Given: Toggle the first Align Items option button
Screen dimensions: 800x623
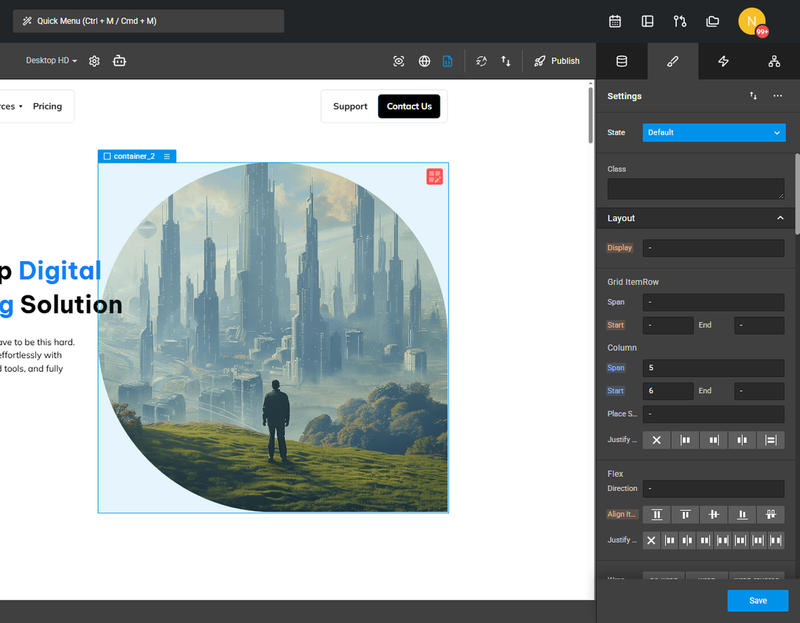Looking at the screenshot, I should (x=657, y=514).
